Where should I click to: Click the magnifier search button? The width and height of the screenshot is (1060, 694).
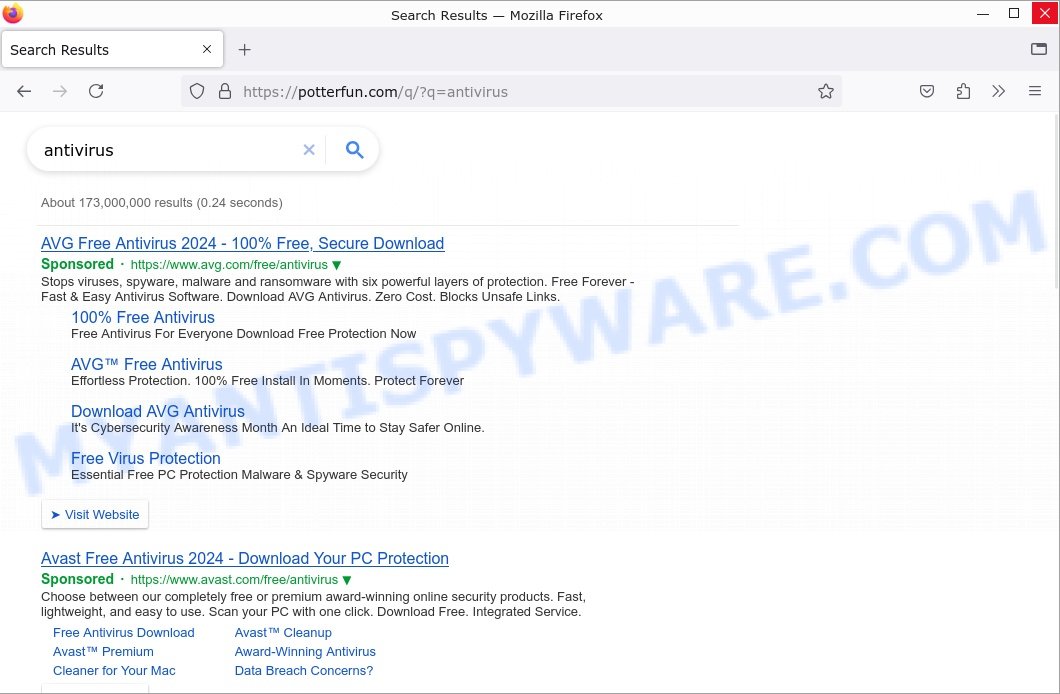[354, 150]
